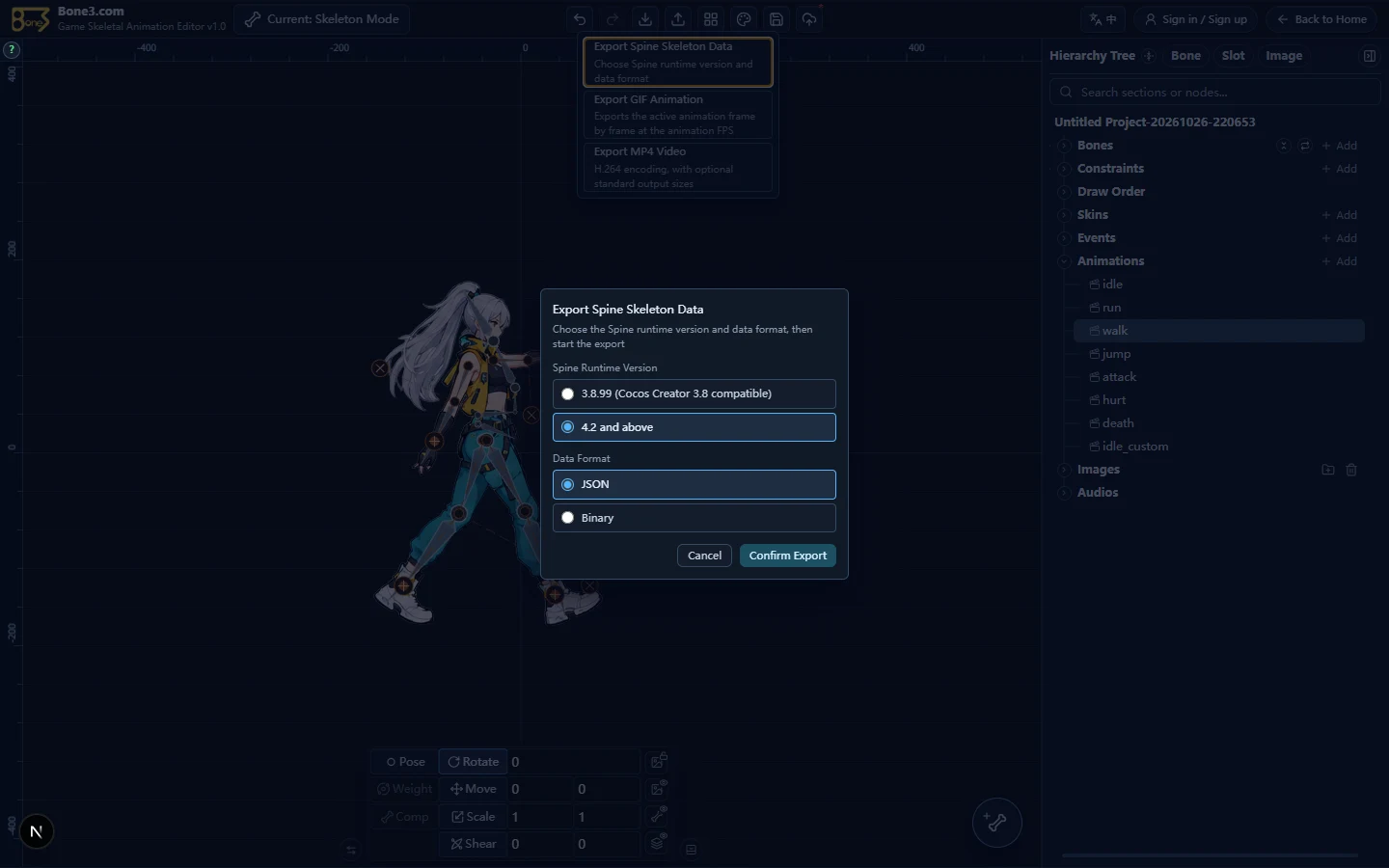
Task: Click the import download icon in the toolbar
Action: [645, 19]
